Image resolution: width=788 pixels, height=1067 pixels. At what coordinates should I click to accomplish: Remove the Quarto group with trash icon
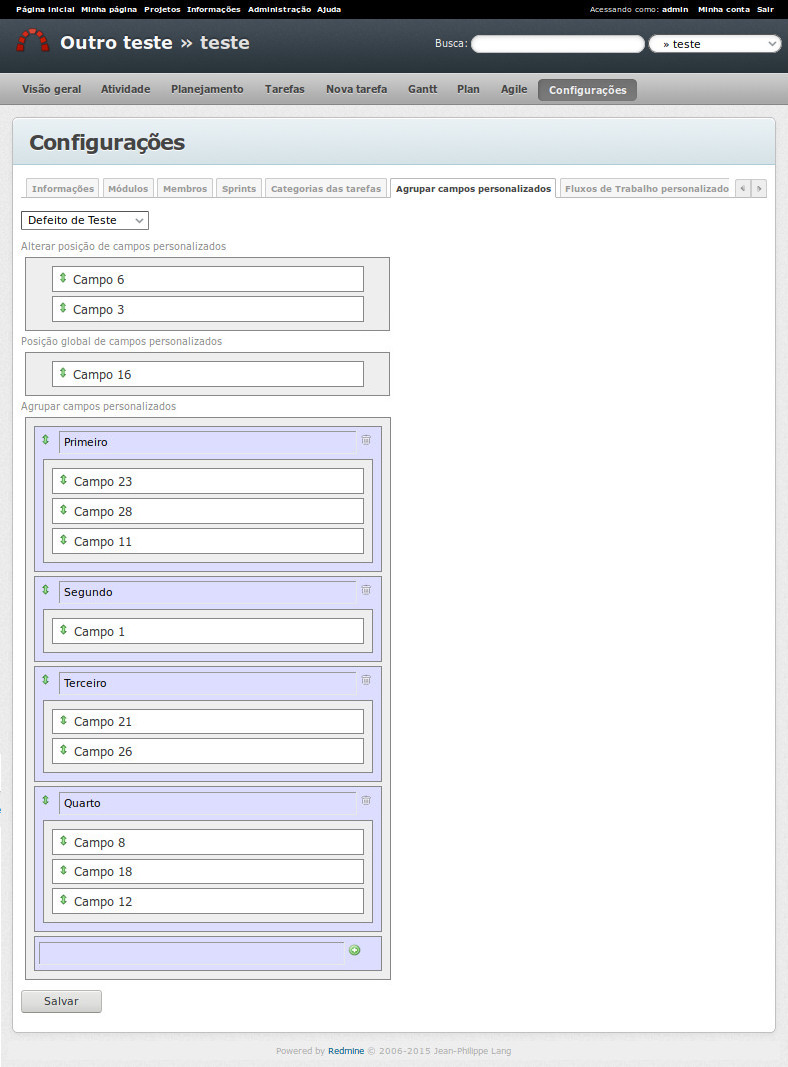pos(366,801)
